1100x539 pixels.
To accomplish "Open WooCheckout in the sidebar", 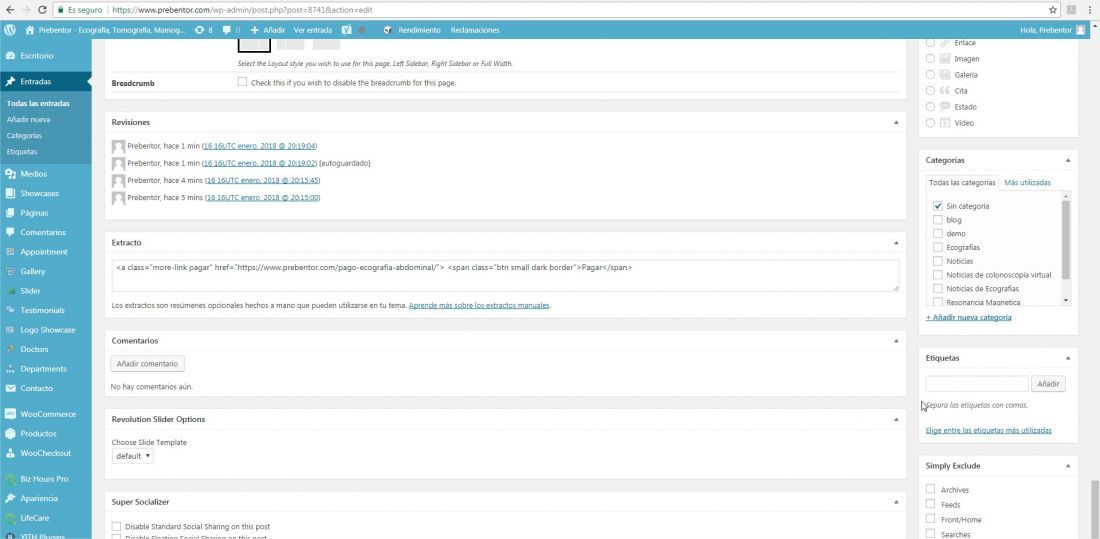I will (x=46, y=453).
